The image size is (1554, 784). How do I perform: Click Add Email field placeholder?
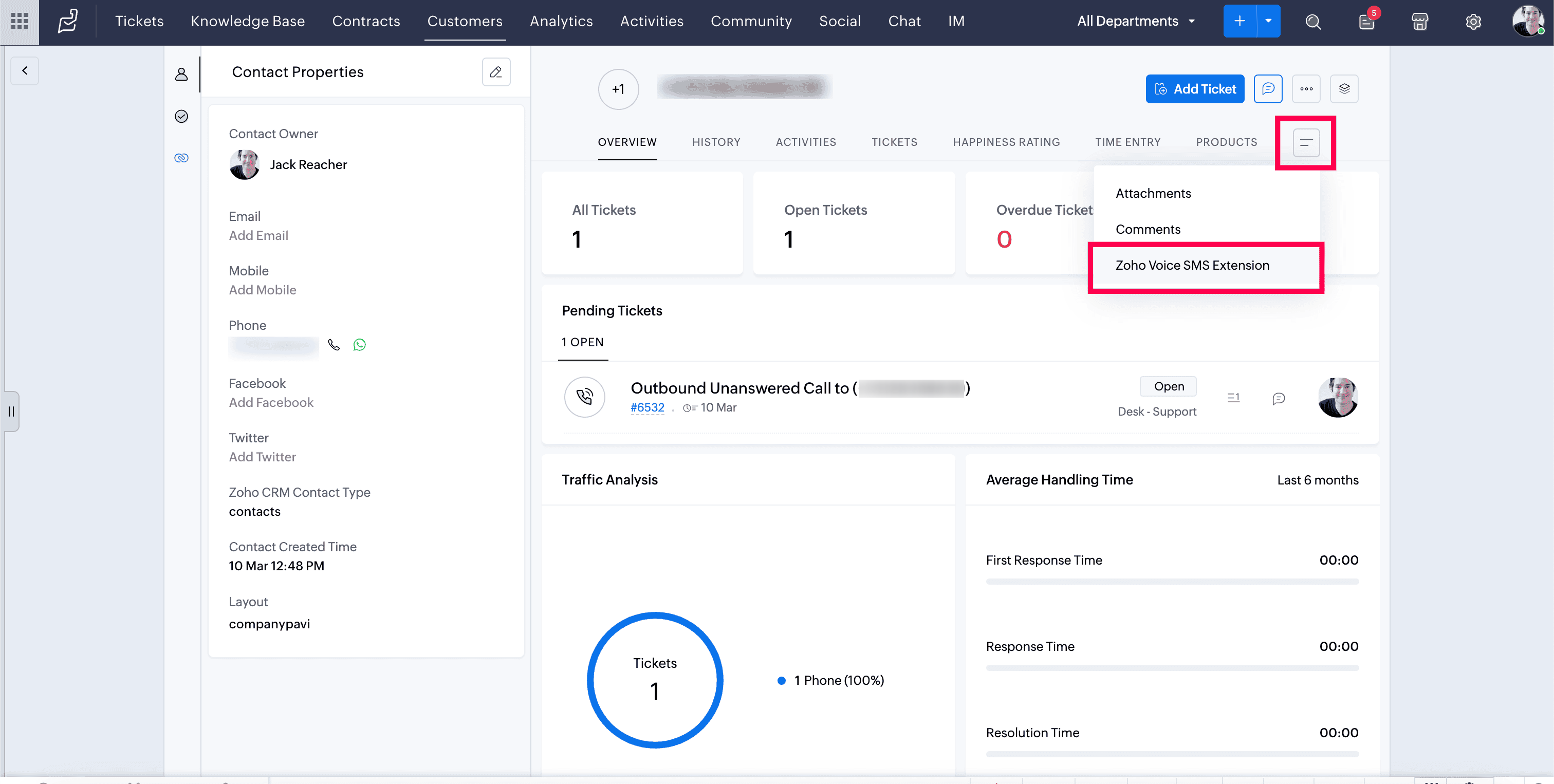click(x=258, y=236)
